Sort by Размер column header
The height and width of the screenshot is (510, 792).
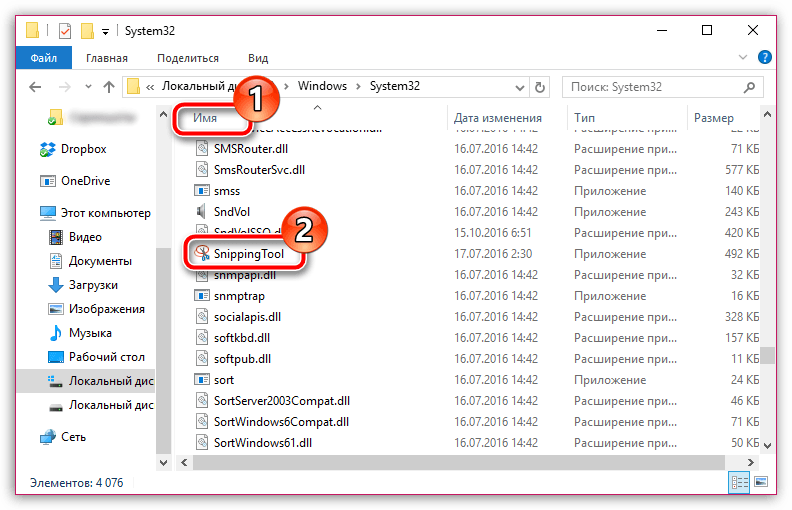[714, 118]
